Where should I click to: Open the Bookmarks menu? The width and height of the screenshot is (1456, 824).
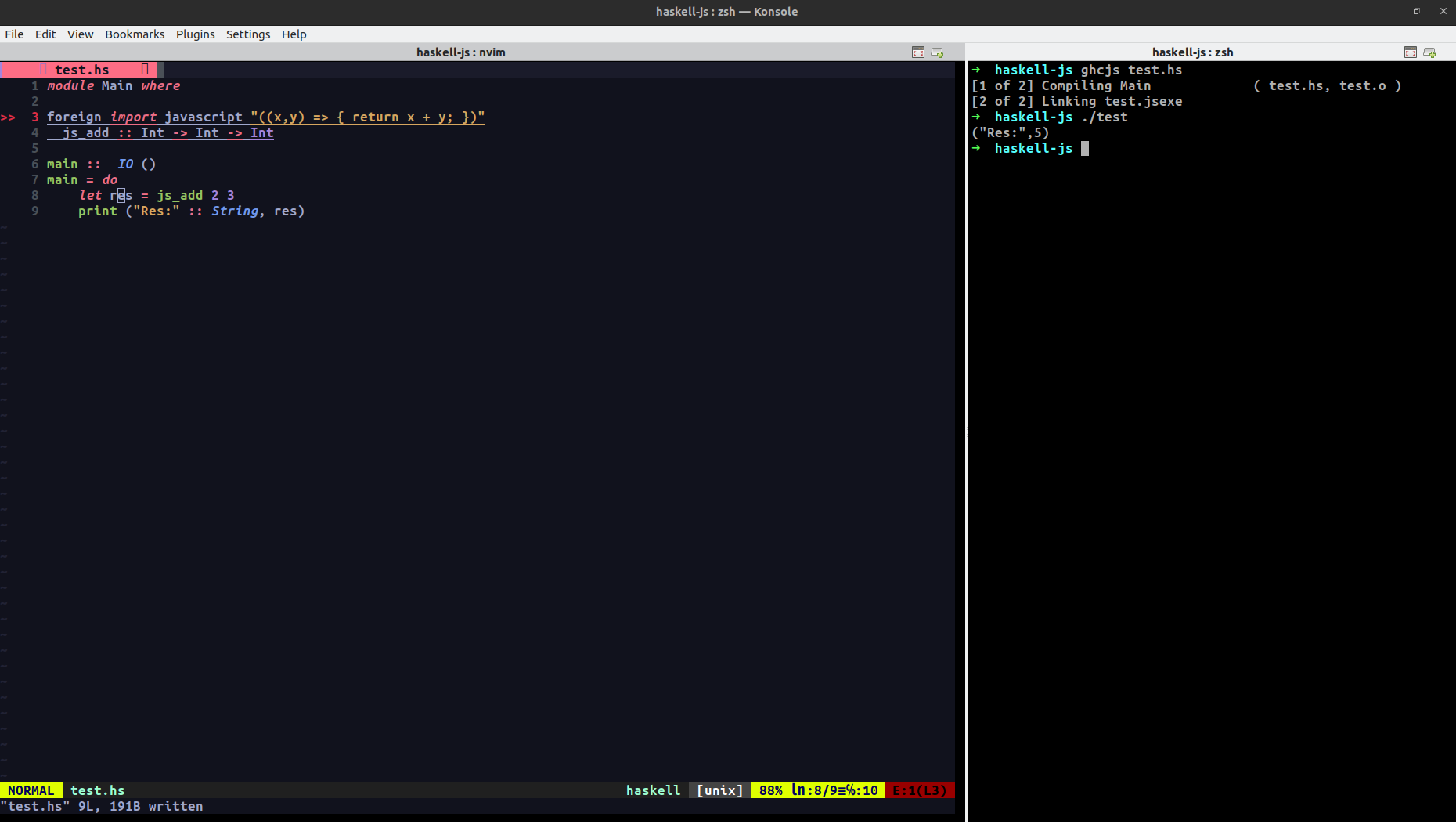(x=135, y=34)
